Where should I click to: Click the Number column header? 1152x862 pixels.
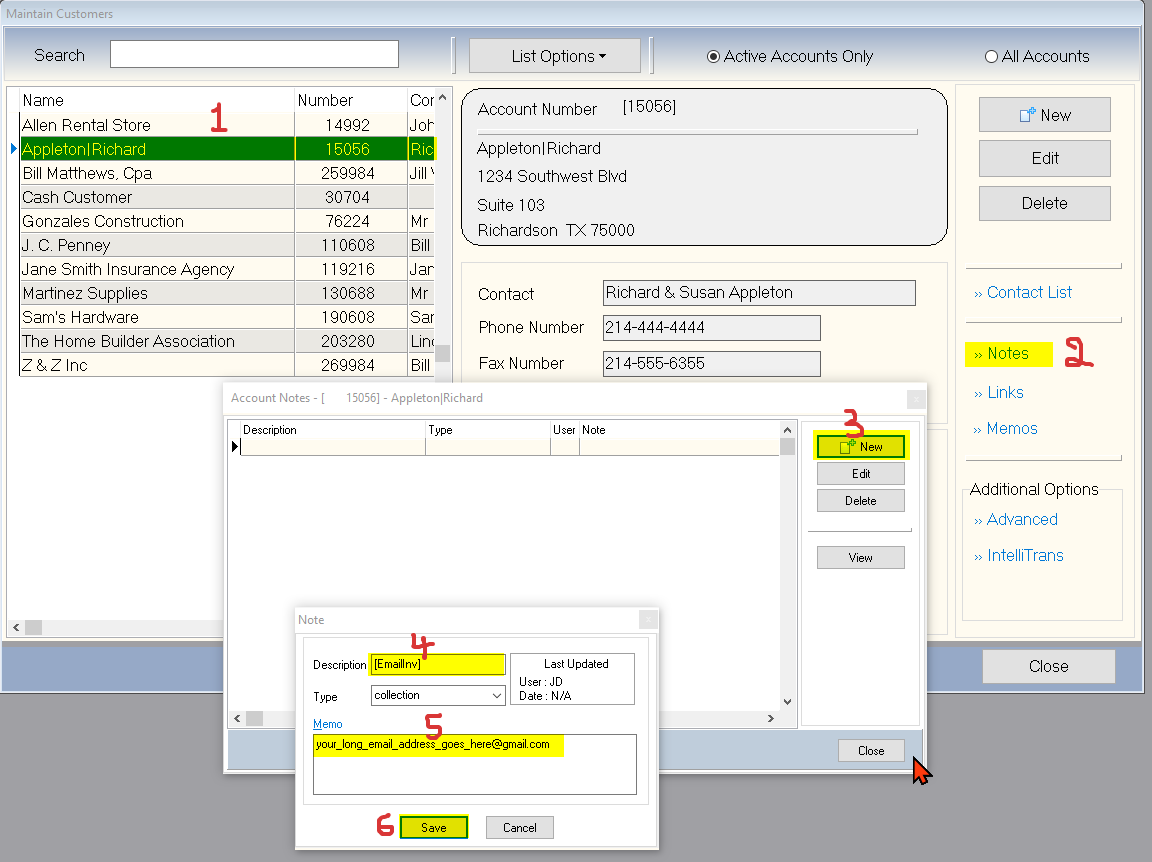click(x=350, y=101)
